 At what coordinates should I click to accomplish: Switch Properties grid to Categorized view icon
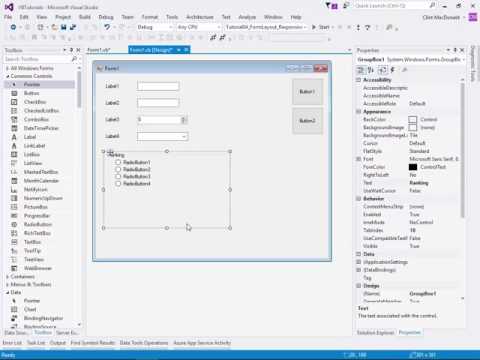pyautogui.click(x=360, y=70)
